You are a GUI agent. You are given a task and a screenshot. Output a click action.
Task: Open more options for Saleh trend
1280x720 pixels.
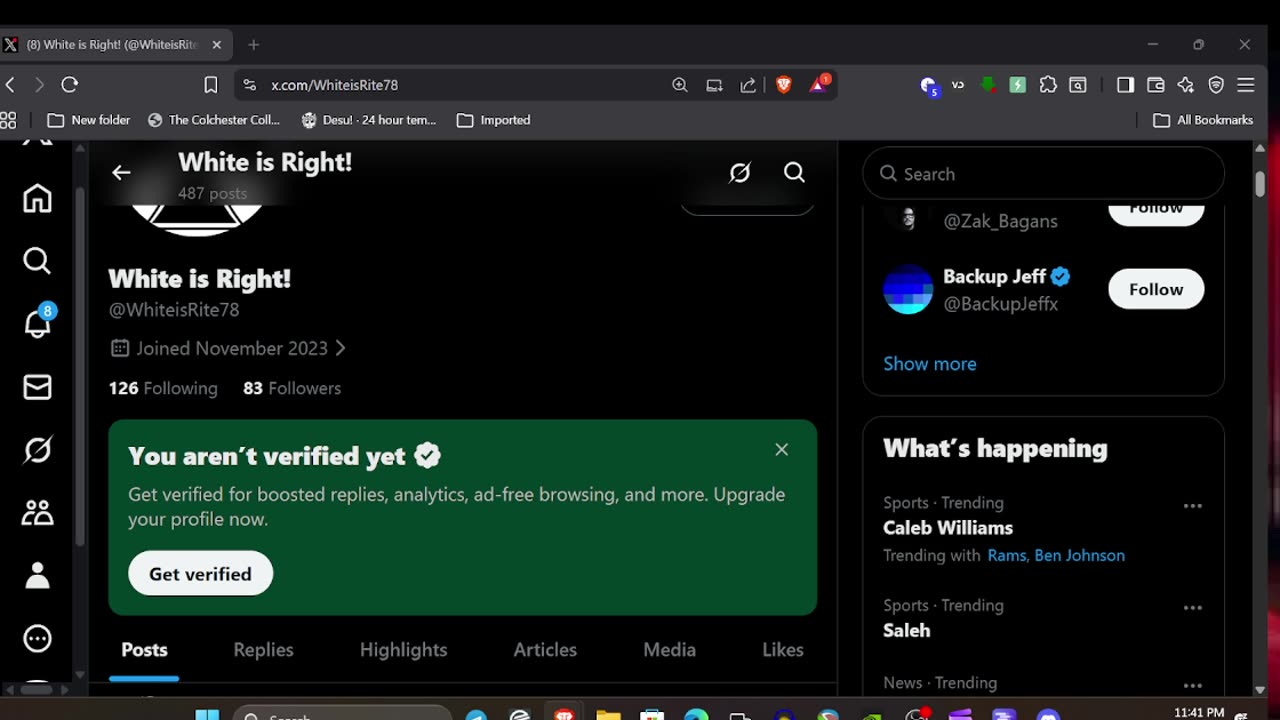[1192, 607]
